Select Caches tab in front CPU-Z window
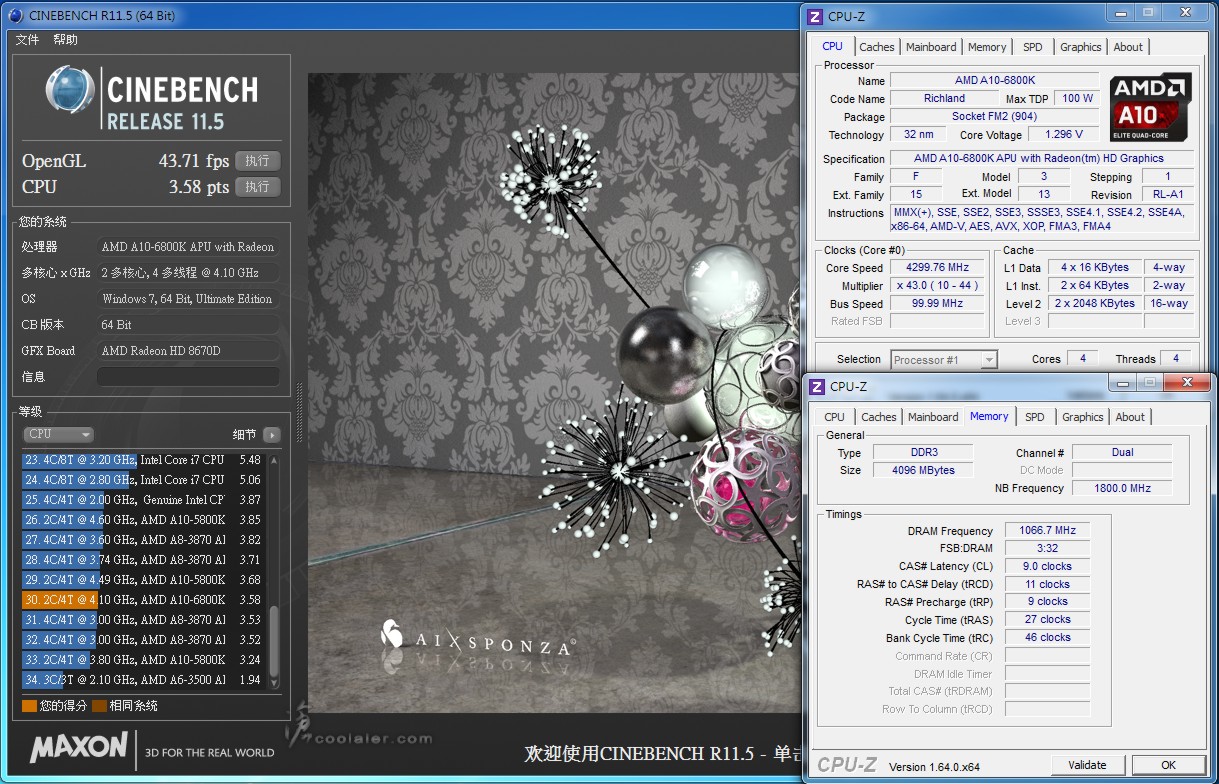Screen dimensions: 1219x784 [x=879, y=417]
